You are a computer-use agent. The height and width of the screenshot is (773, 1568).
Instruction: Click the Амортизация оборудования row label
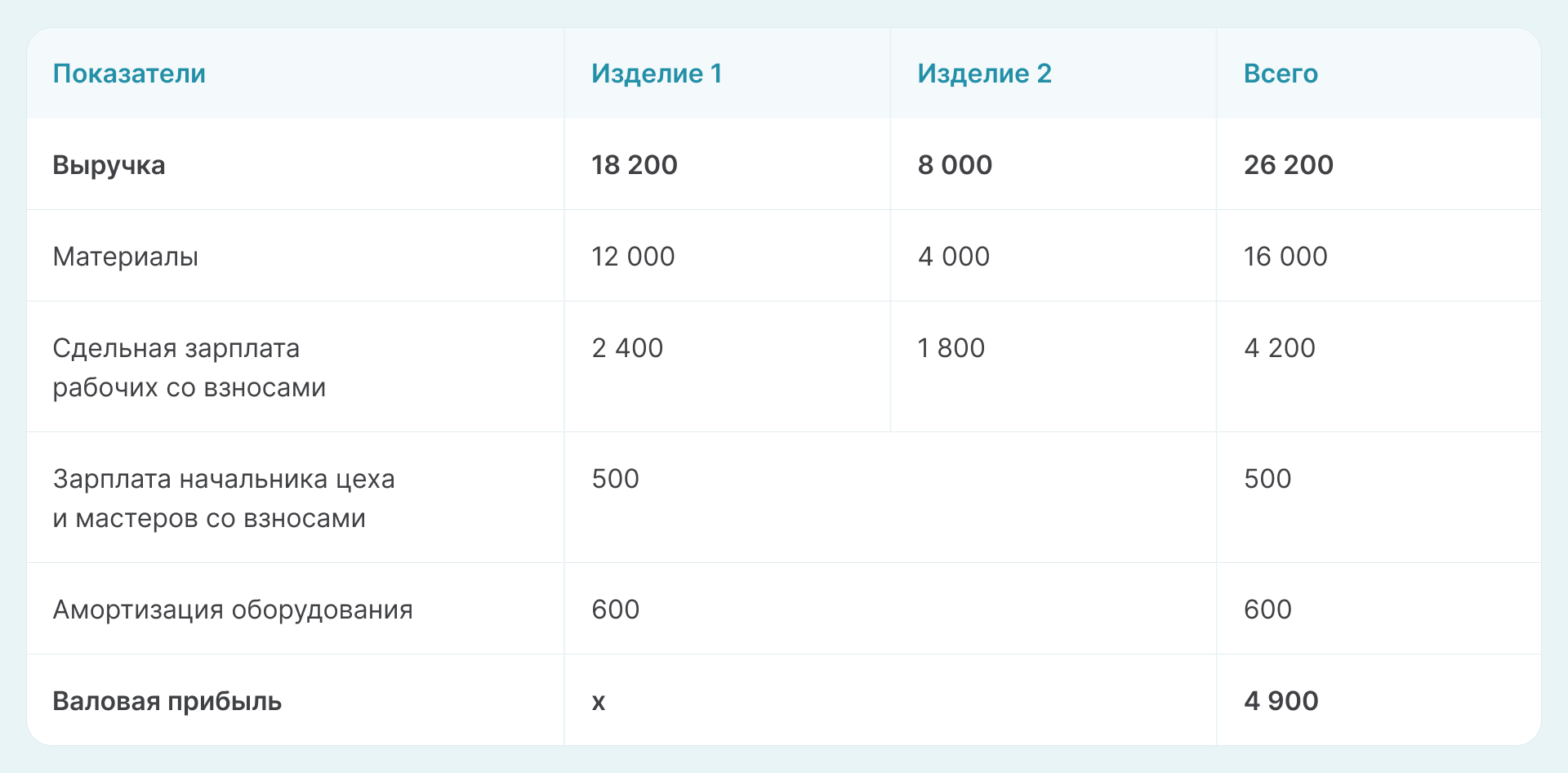pos(233,610)
